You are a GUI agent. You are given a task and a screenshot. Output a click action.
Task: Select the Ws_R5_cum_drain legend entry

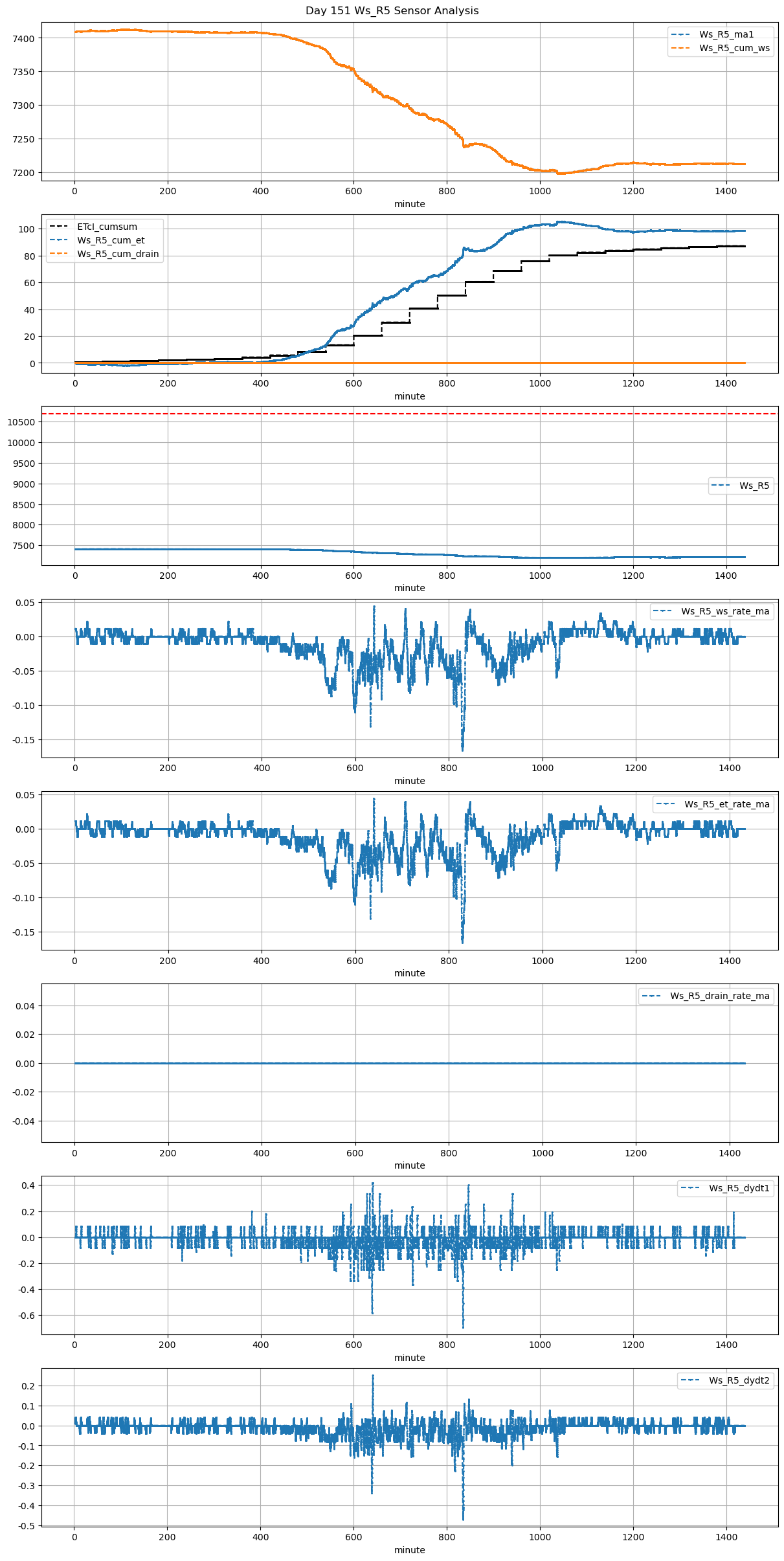coord(118,254)
